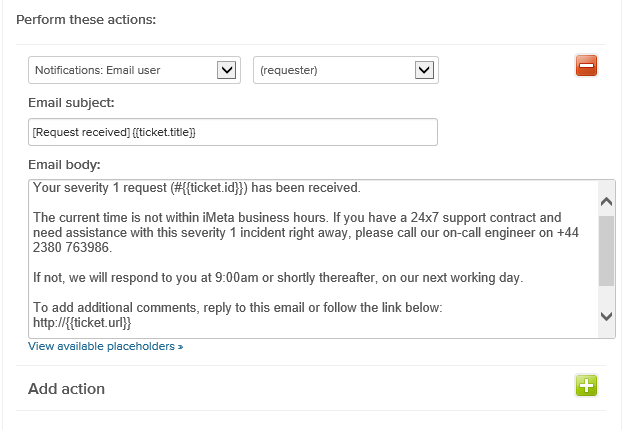Click the Add action label
Screen dimensions: 629x430
[67, 389]
